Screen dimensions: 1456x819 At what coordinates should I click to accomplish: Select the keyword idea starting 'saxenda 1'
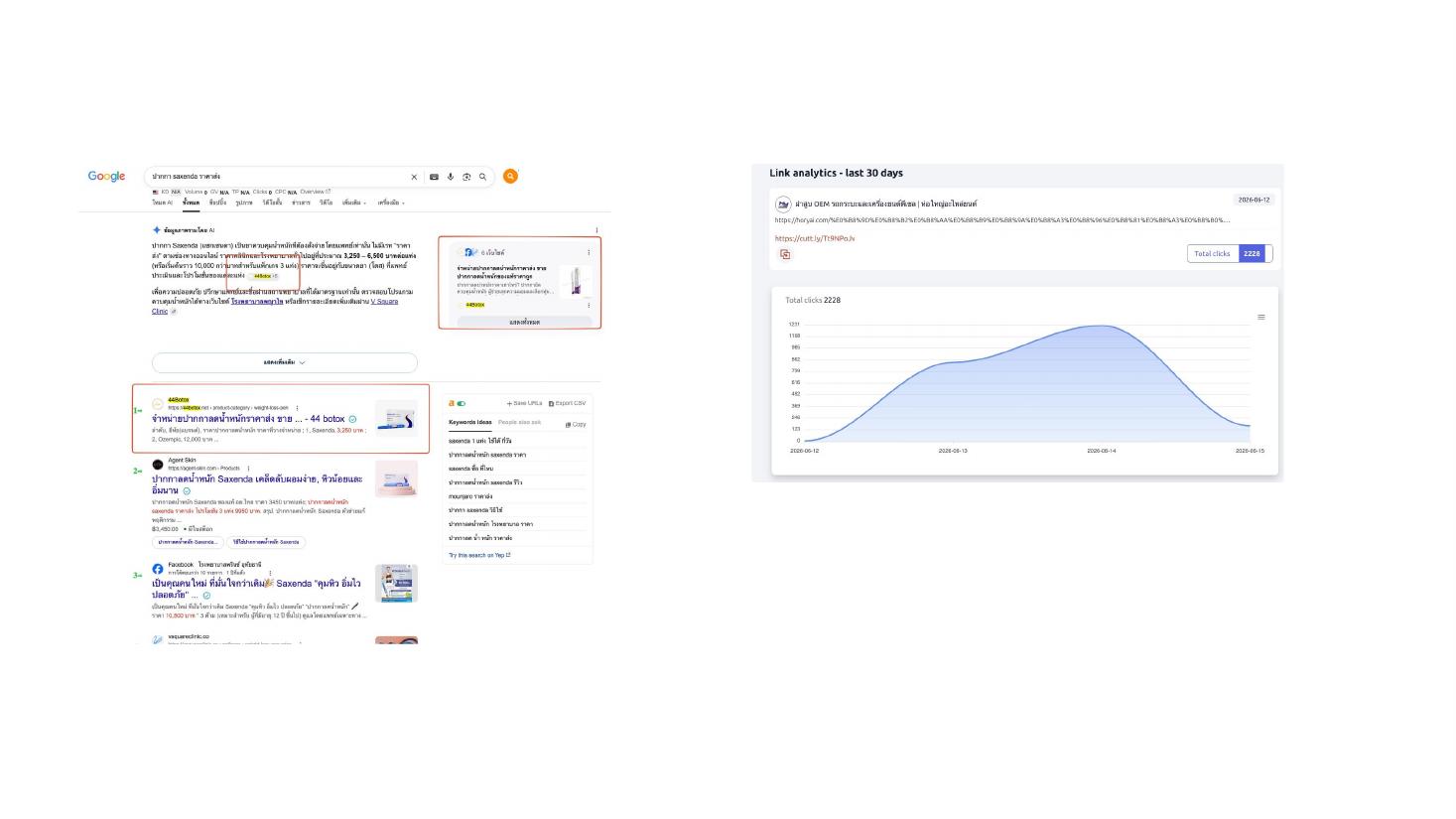tap(480, 441)
